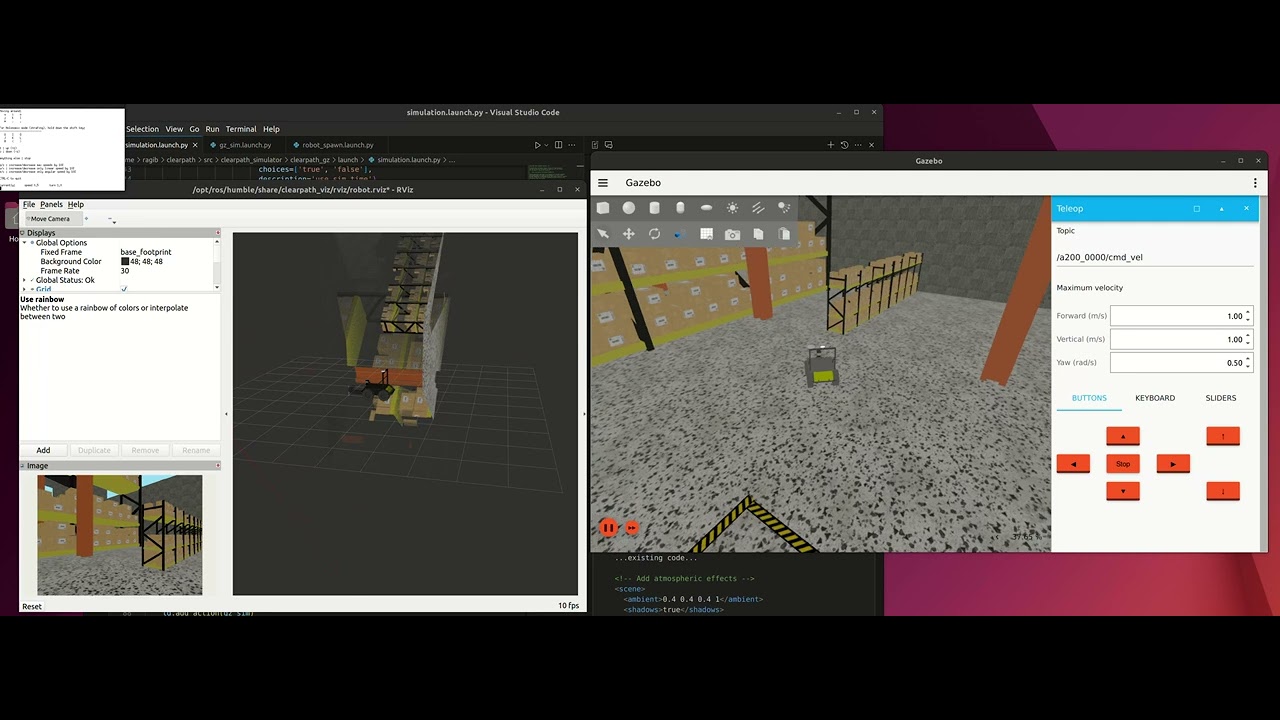This screenshot has height=720, width=1280.
Task: Open VS Code editor more actions
Action: click(x=572, y=145)
